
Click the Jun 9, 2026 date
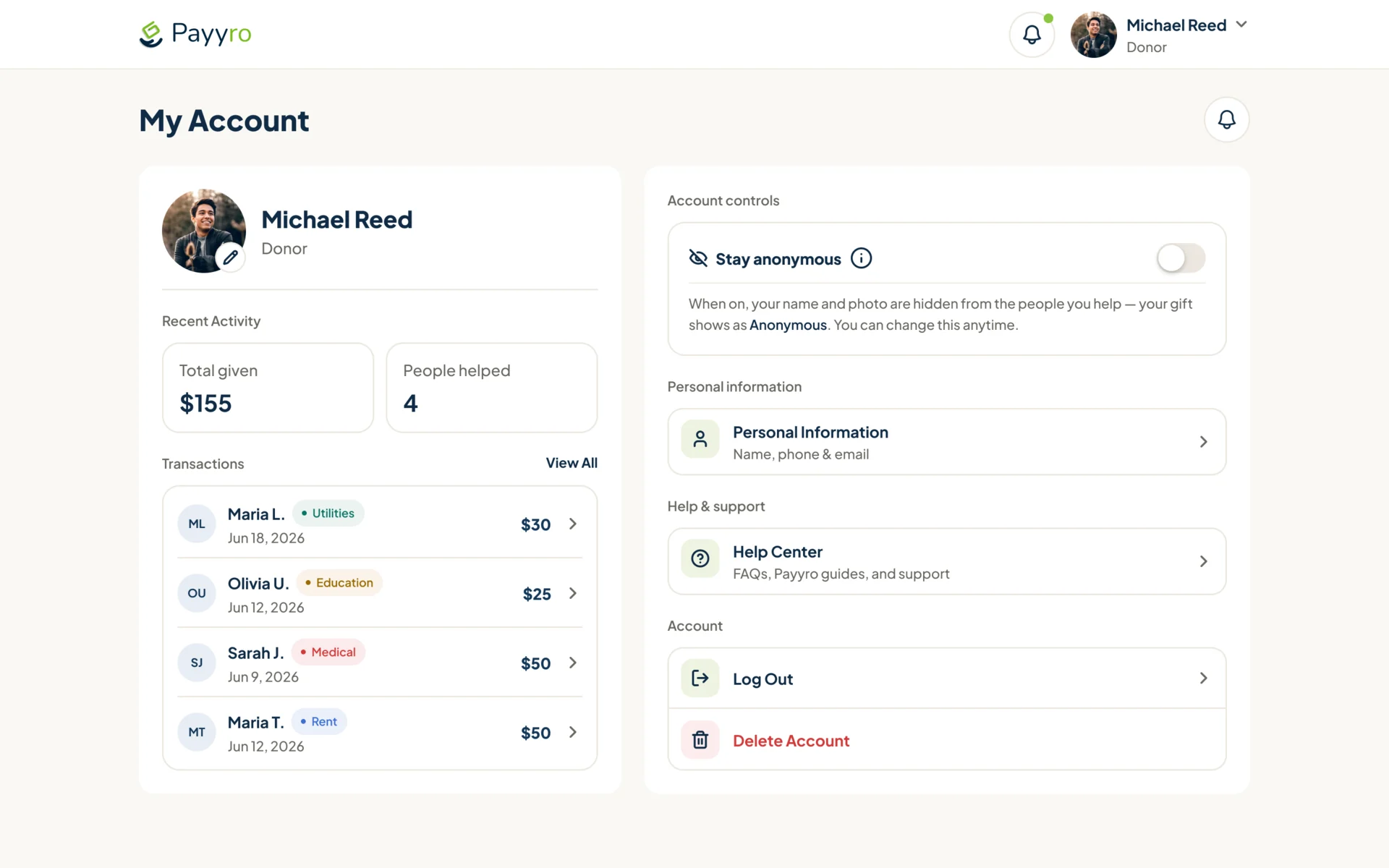263,677
